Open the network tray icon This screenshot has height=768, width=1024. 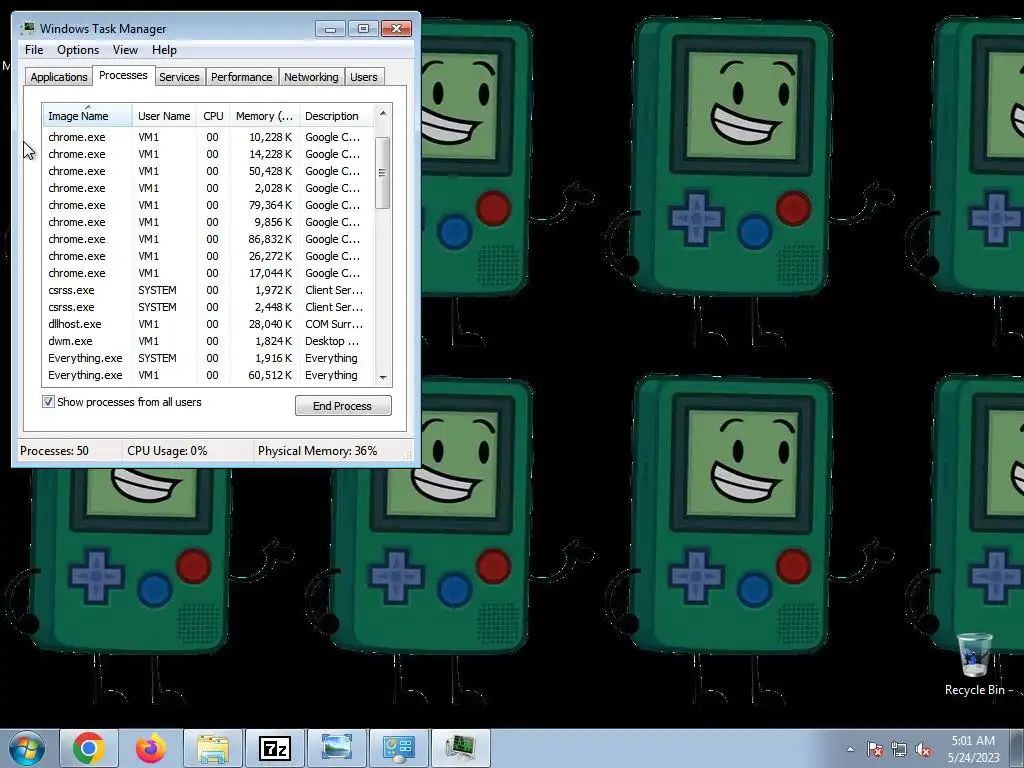pos(899,749)
